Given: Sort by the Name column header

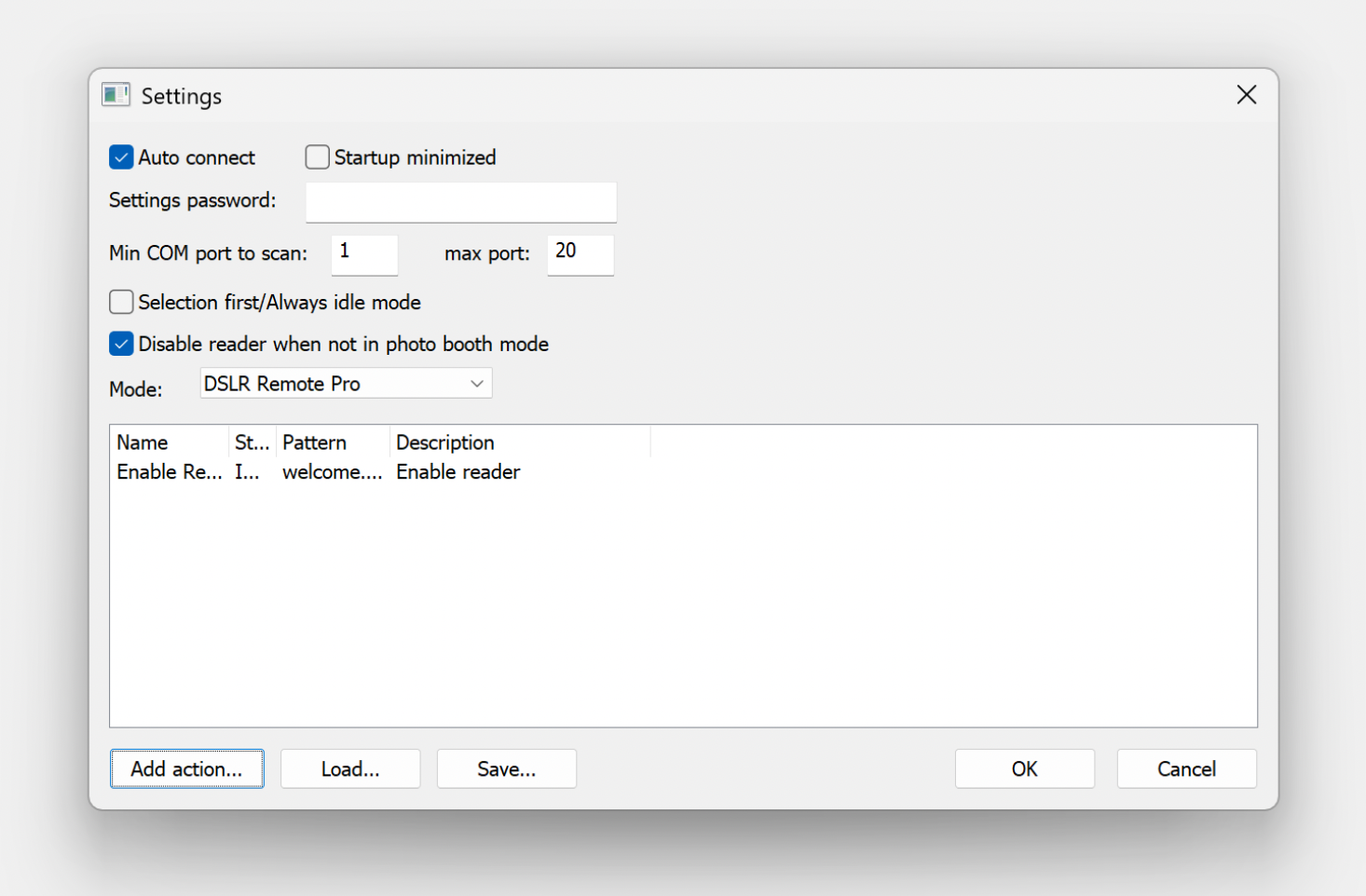Looking at the screenshot, I should pos(169,442).
